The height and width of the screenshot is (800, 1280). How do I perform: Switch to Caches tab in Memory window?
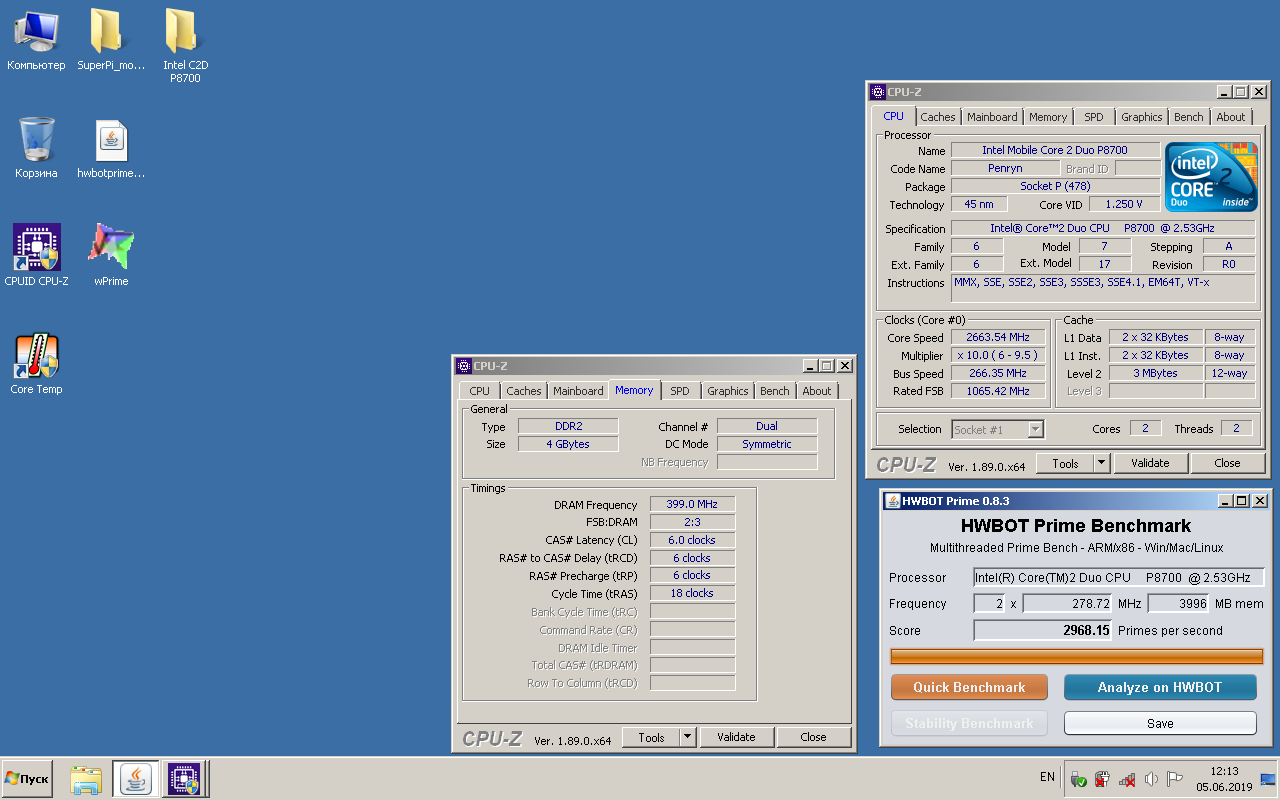coord(524,391)
